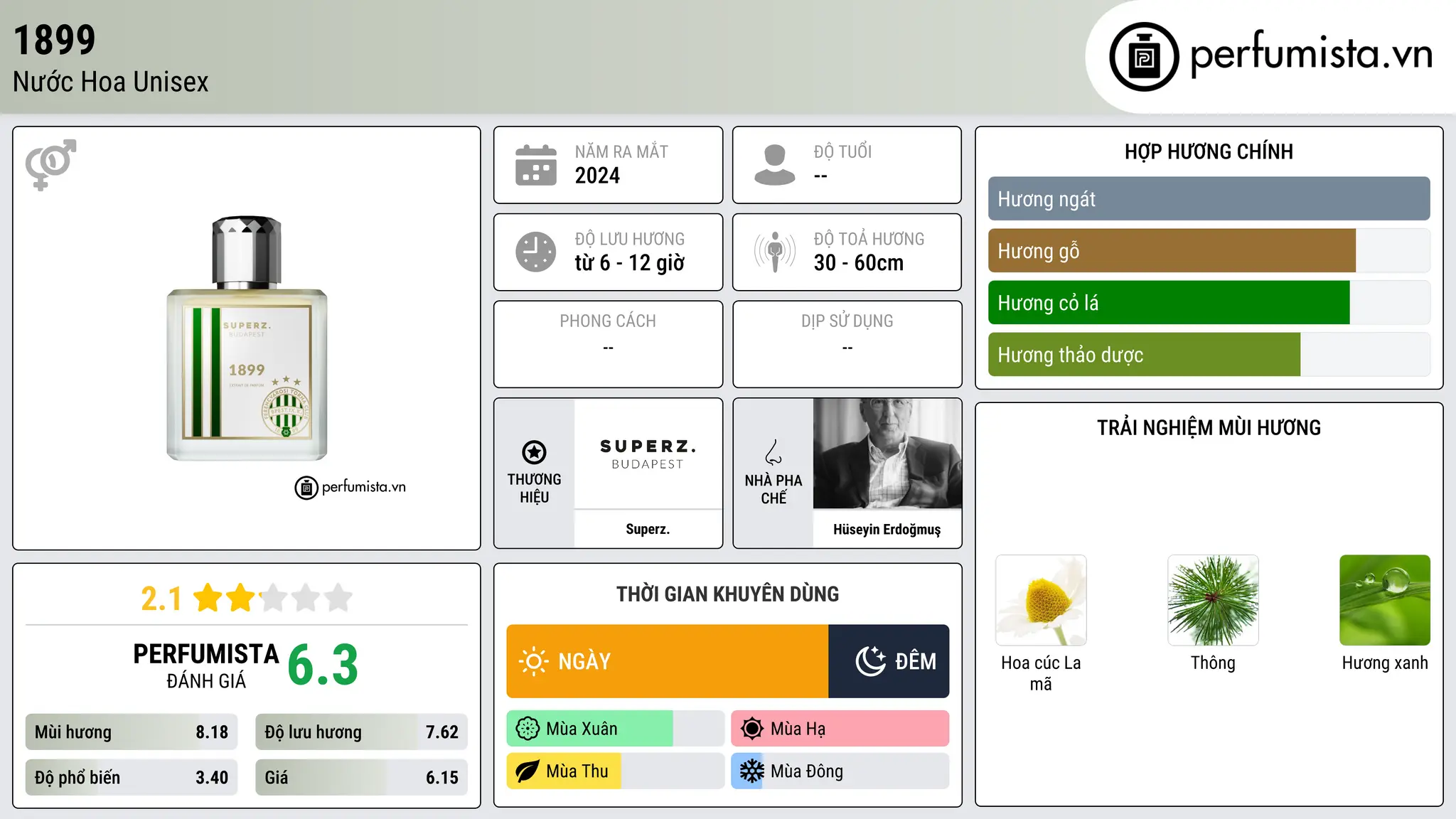
Task: Click the person icon beside Độ tuổi
Action: click(x=775, y=165)
